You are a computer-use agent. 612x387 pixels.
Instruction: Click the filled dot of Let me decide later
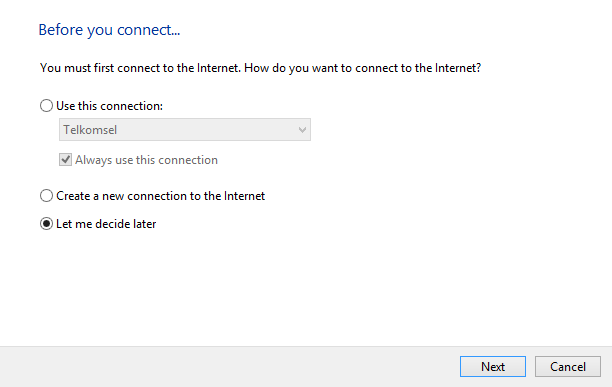click(x=46, y=224)
